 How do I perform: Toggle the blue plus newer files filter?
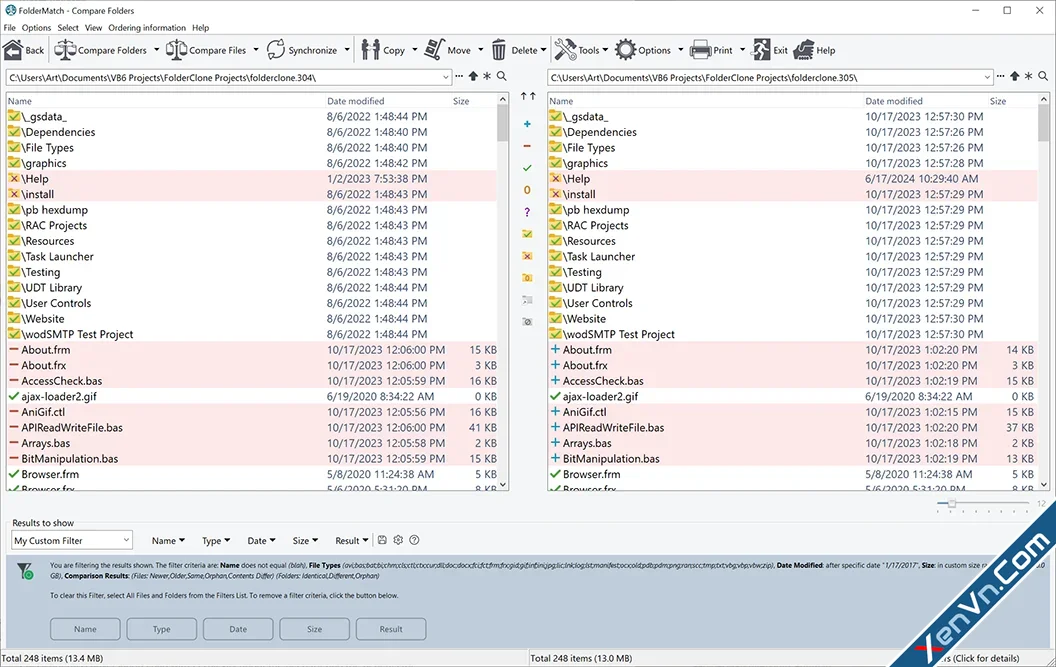click(527, 124)
